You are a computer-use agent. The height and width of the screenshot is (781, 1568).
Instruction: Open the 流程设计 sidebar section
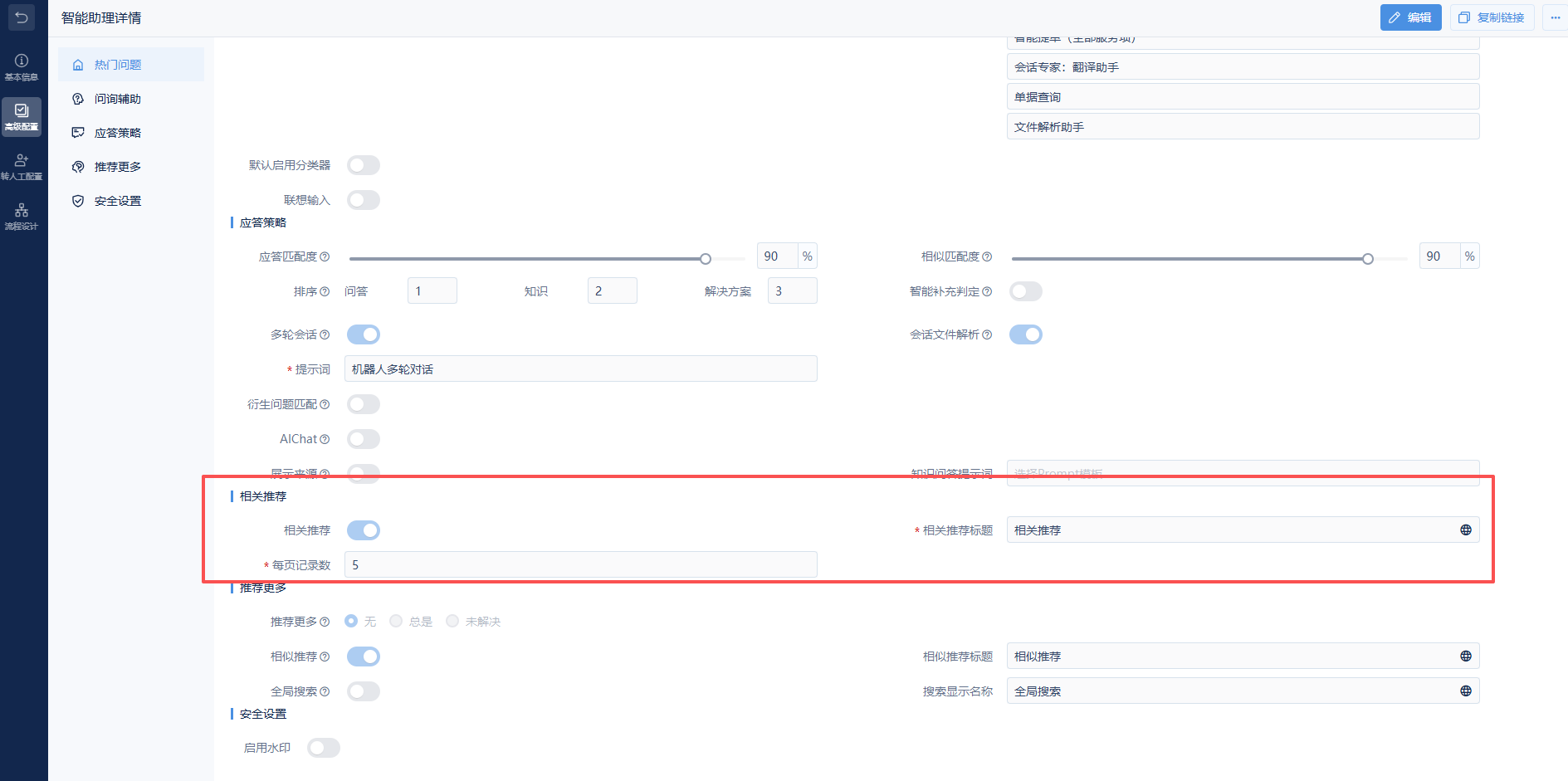[22, 216]
